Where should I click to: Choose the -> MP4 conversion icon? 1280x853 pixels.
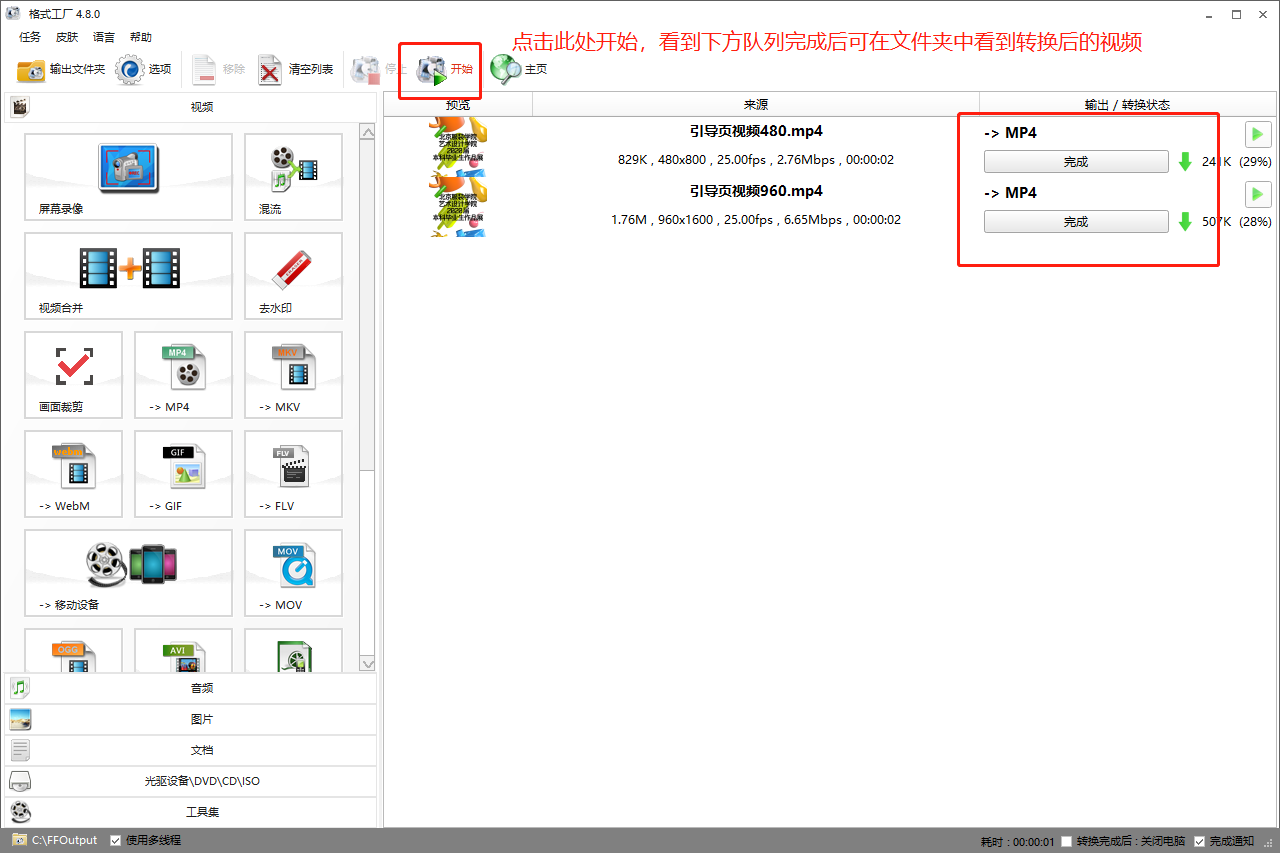pos(183,375)
